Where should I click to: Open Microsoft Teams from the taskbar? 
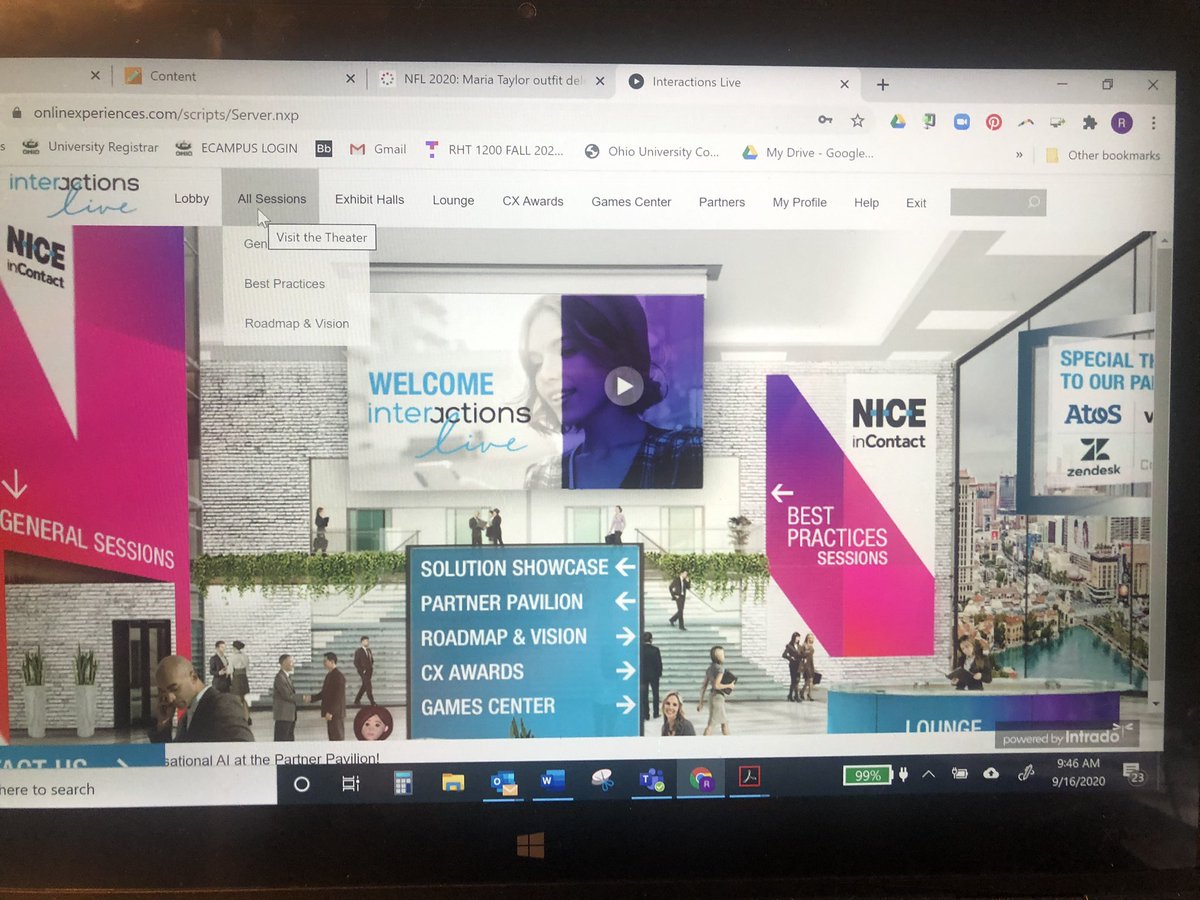pos(652,780)
